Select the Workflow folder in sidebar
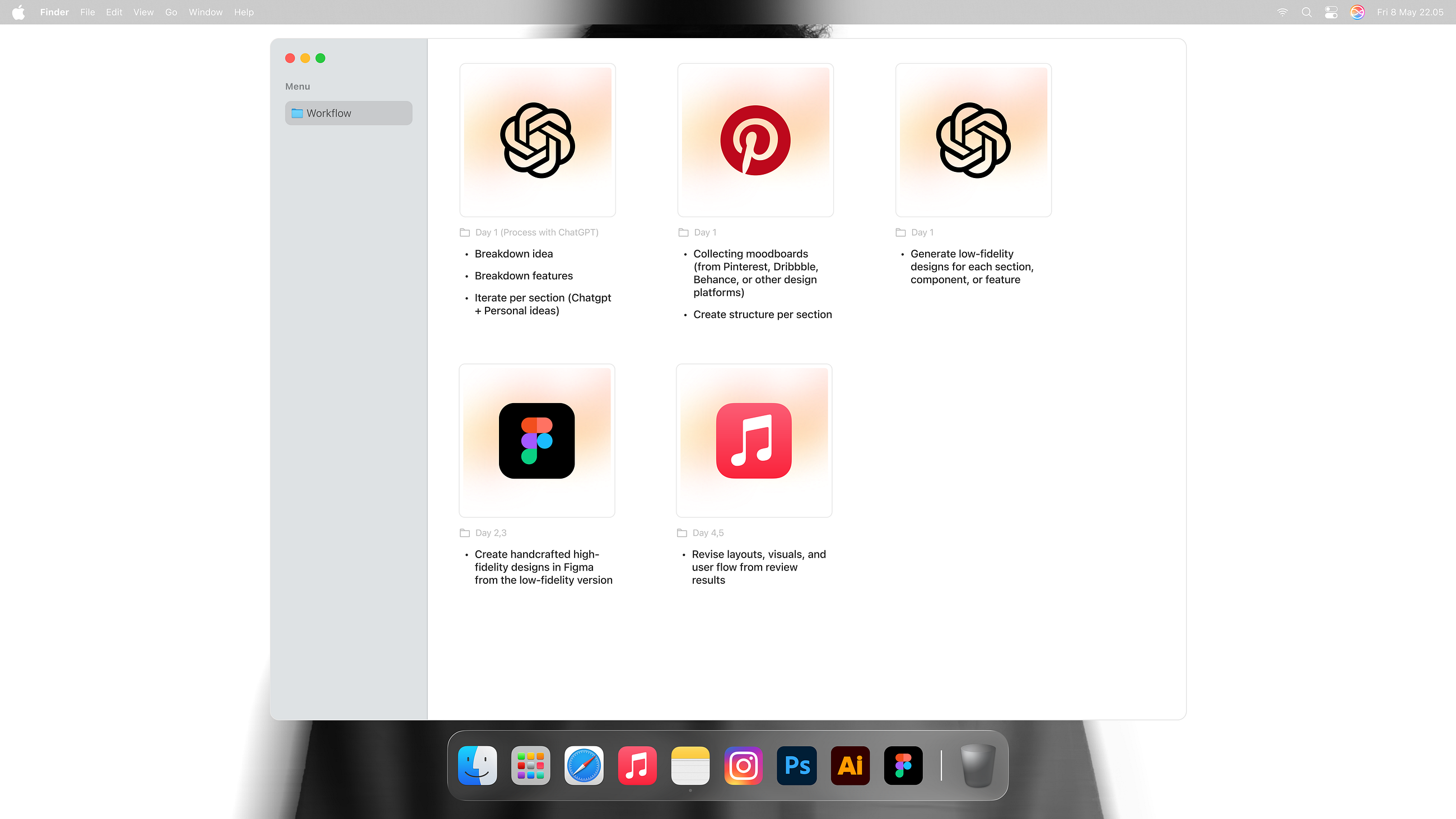This screenshot has width=1456, height=819. 349,113
